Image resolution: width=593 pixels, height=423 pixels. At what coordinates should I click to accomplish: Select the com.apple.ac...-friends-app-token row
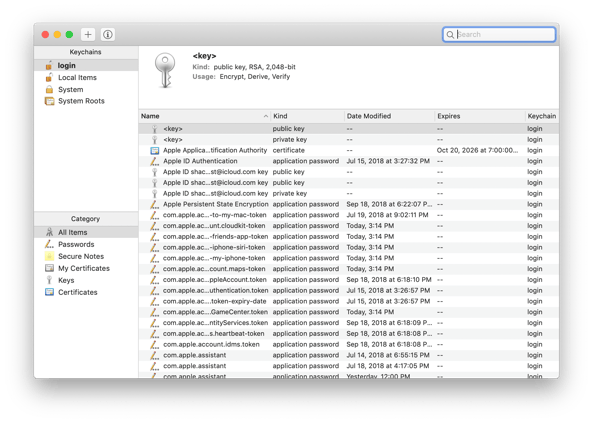coord(349,236)
